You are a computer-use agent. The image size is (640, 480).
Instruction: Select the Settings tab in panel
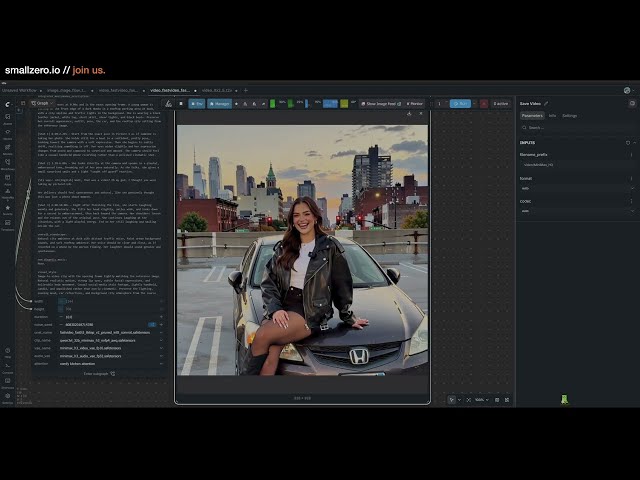click(569, 116)
